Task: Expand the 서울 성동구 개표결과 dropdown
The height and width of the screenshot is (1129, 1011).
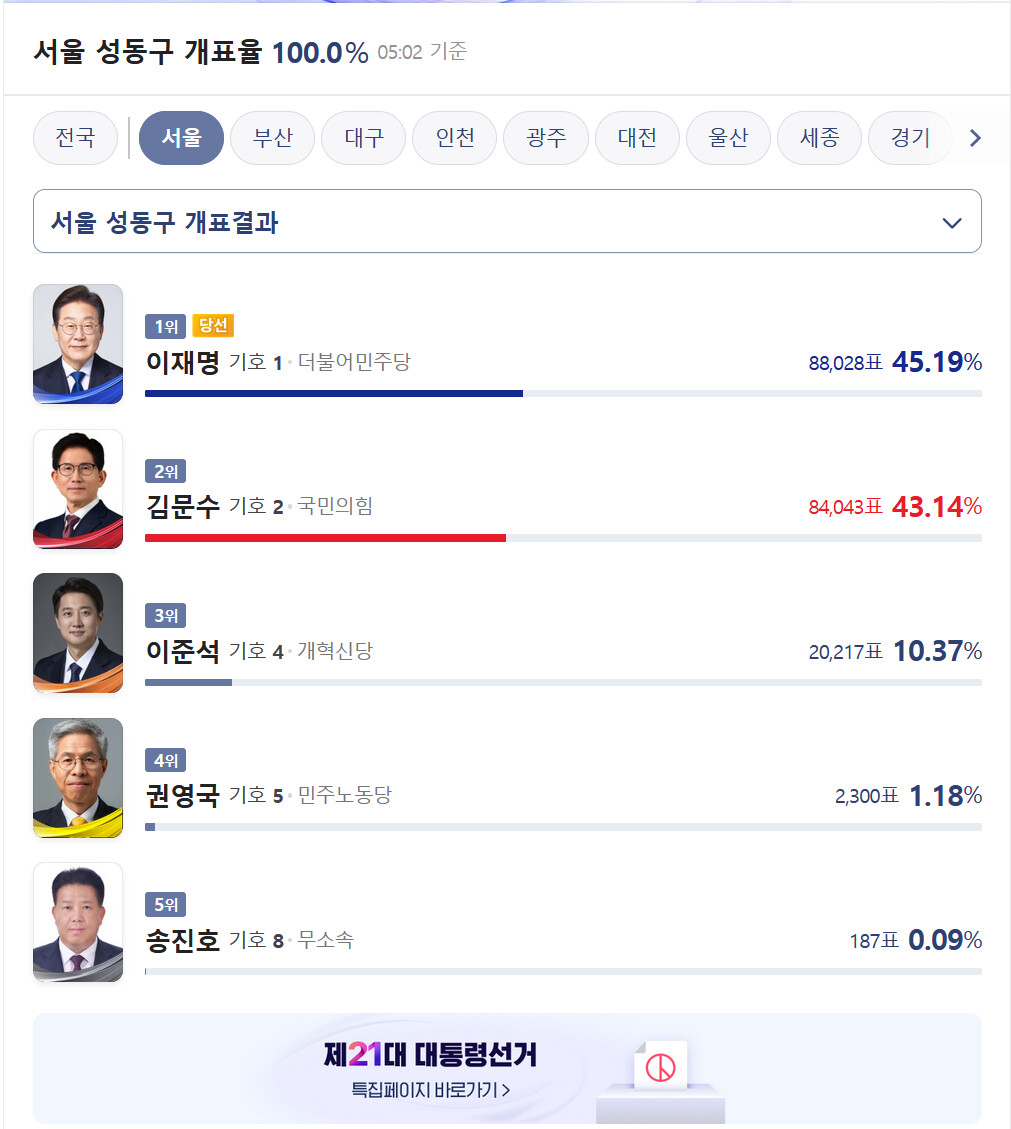Action: pos(506,222)
